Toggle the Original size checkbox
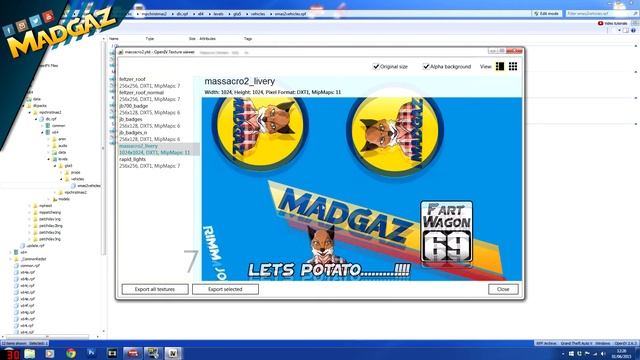 click(376, 66)
